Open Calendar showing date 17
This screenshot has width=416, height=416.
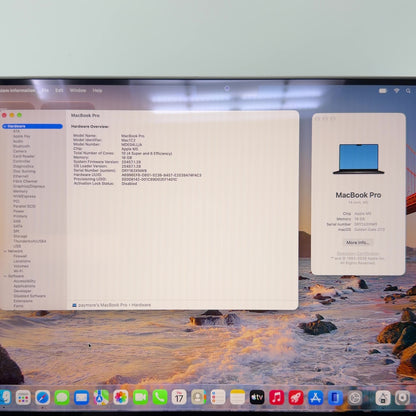pos(179,397)
